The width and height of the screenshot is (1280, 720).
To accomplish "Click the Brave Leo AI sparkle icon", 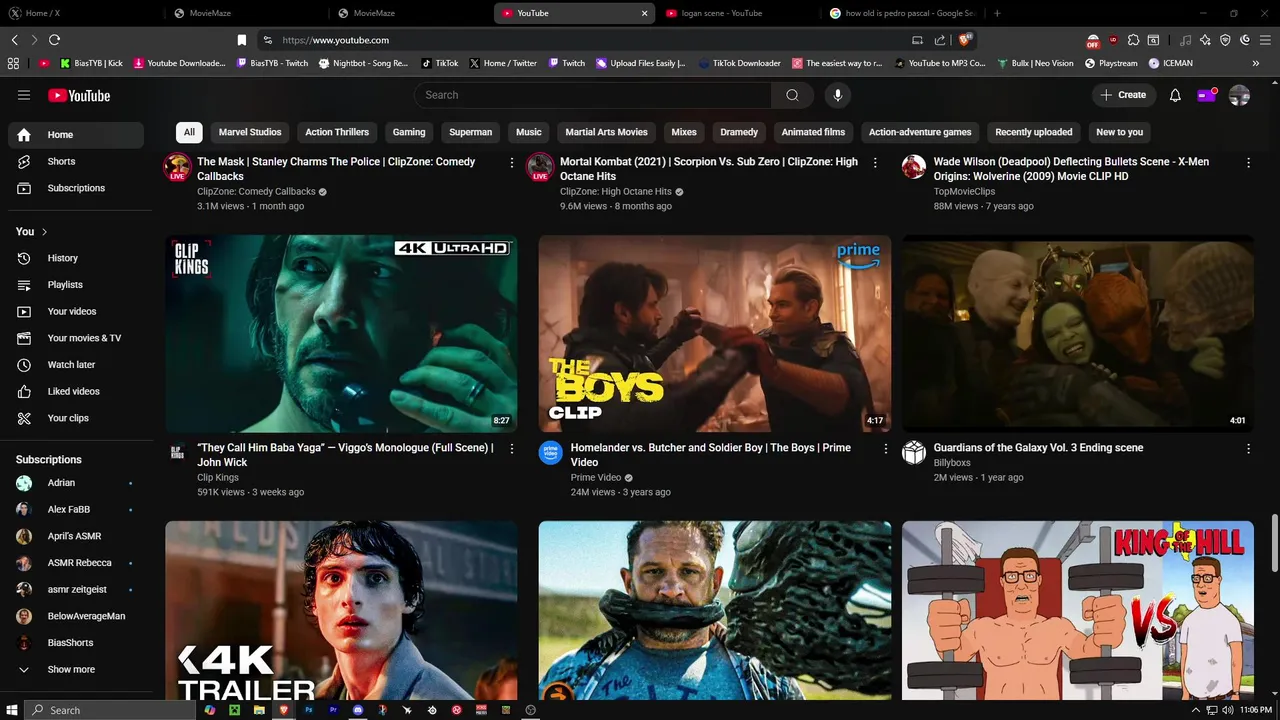I will (1205, 40).
